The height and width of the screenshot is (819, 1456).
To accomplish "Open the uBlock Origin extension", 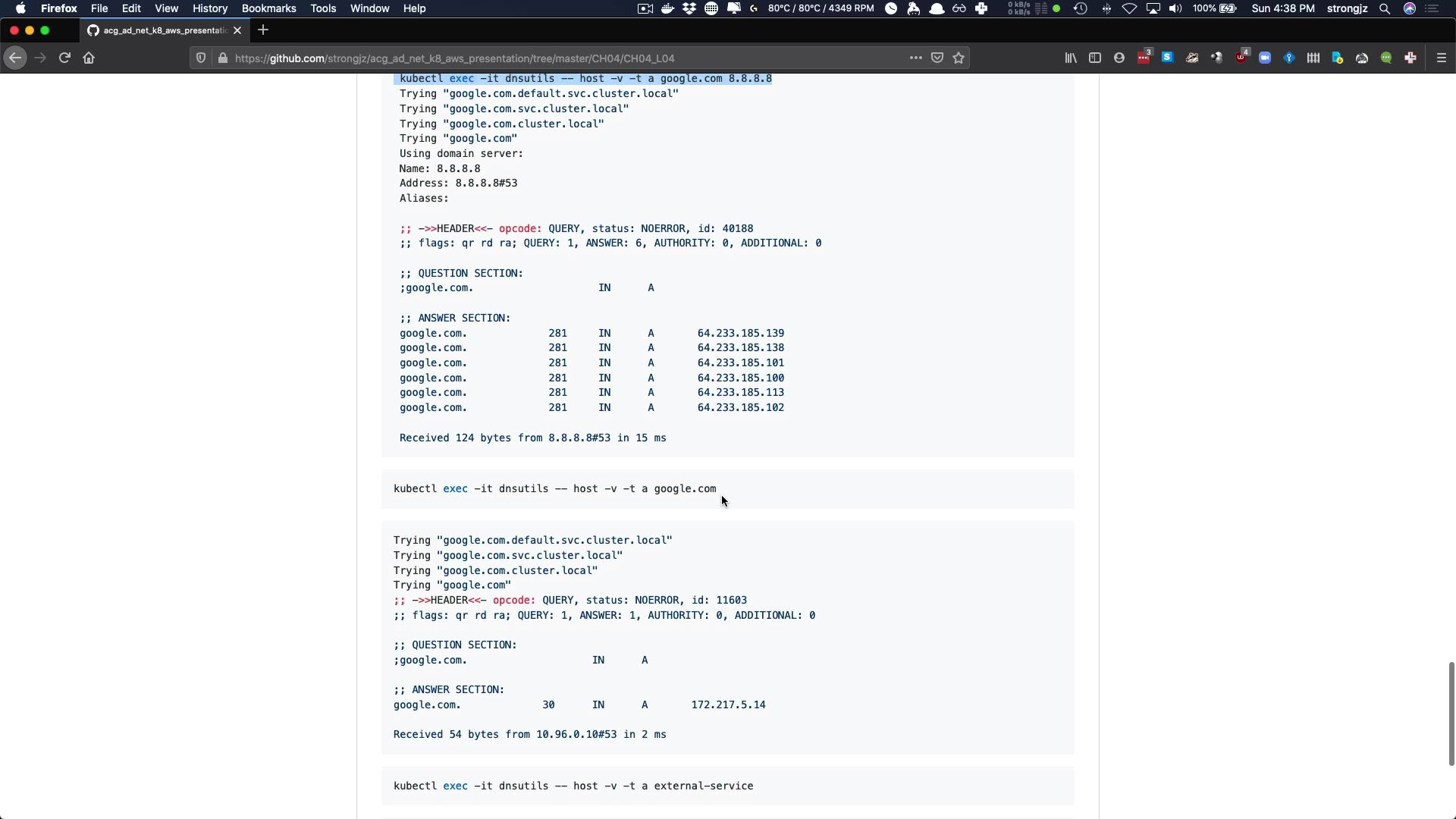I will click(1241, 58).
